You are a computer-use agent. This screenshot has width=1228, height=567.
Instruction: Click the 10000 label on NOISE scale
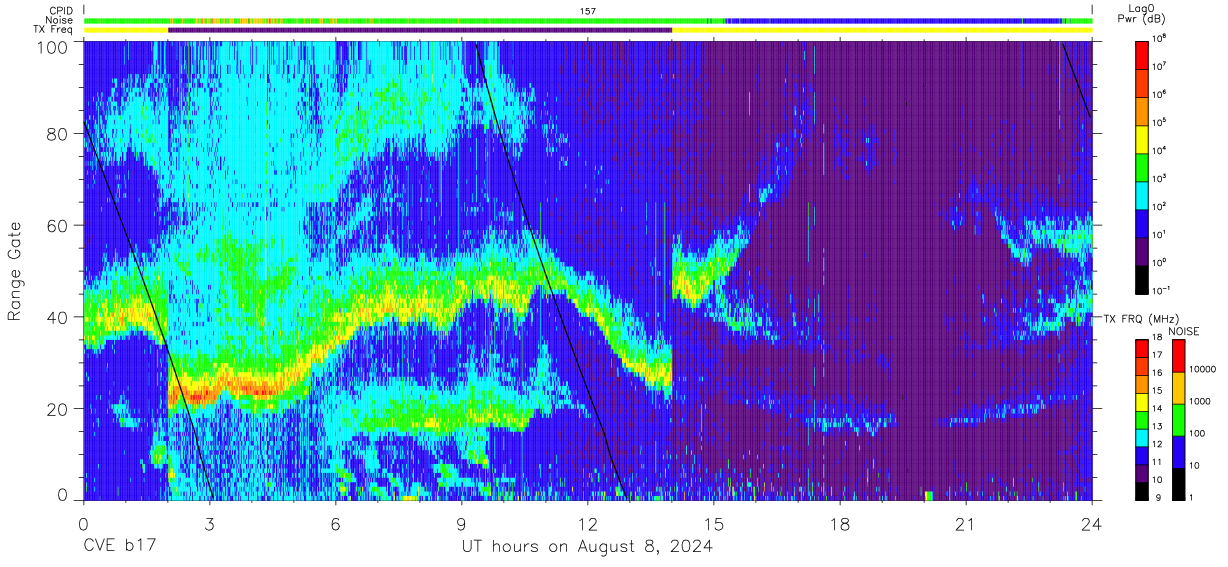[x=1201, y=368]
